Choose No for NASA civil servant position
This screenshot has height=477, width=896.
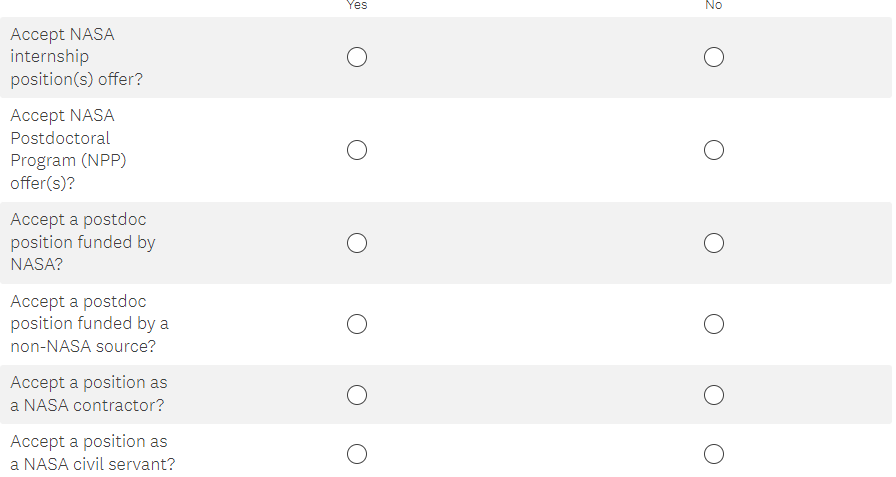(x=713, y=454)
